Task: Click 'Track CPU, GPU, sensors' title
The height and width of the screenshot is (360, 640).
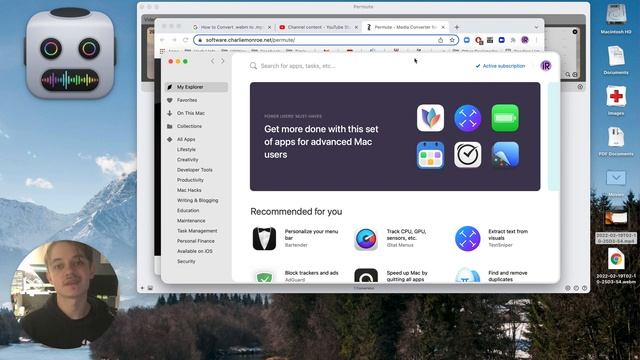Action: (407, 234)
